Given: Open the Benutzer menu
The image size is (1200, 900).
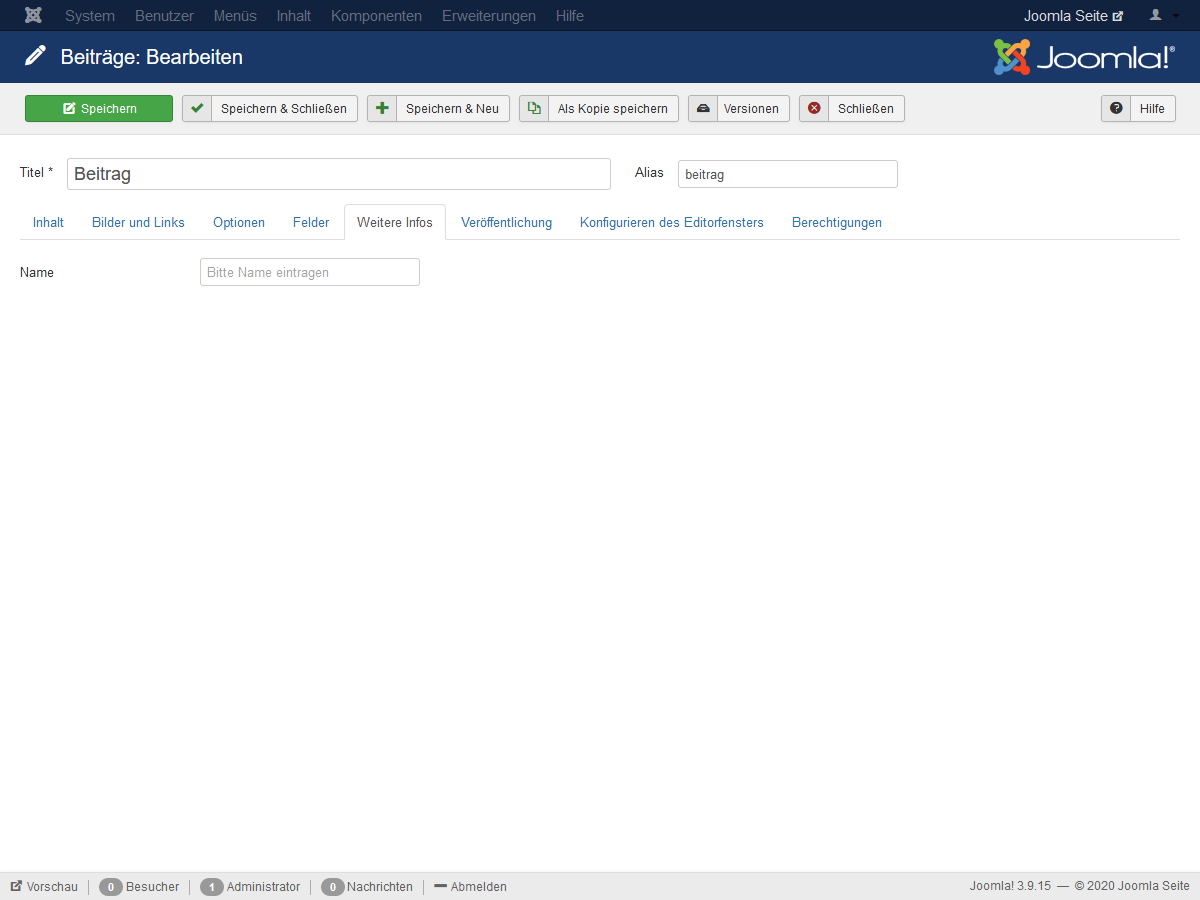Looking at the screenshot, I should point(164,16).
